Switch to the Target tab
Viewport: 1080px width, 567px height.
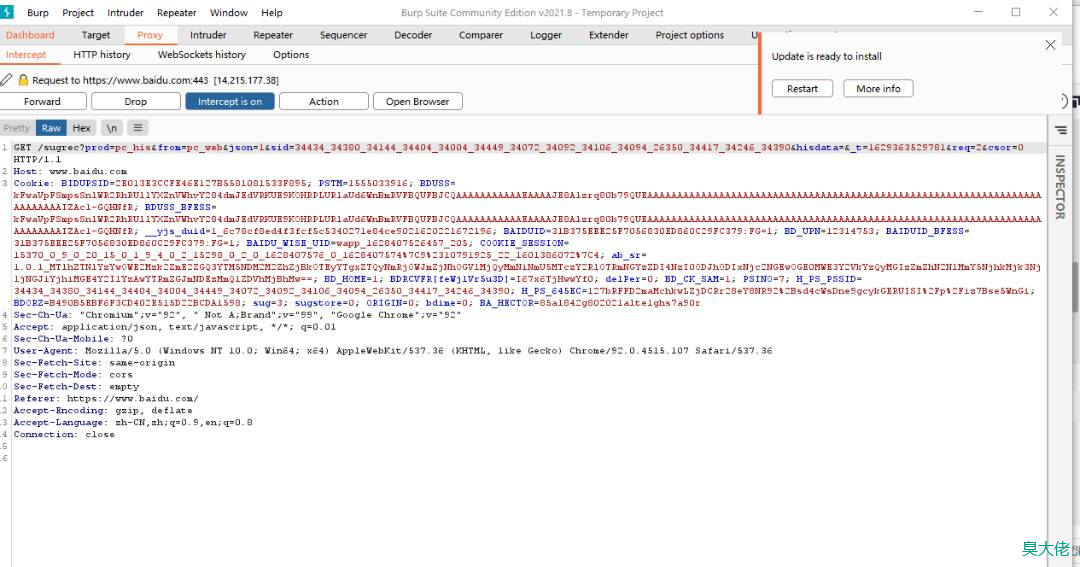pyautogui.click(x=96, y=35)
